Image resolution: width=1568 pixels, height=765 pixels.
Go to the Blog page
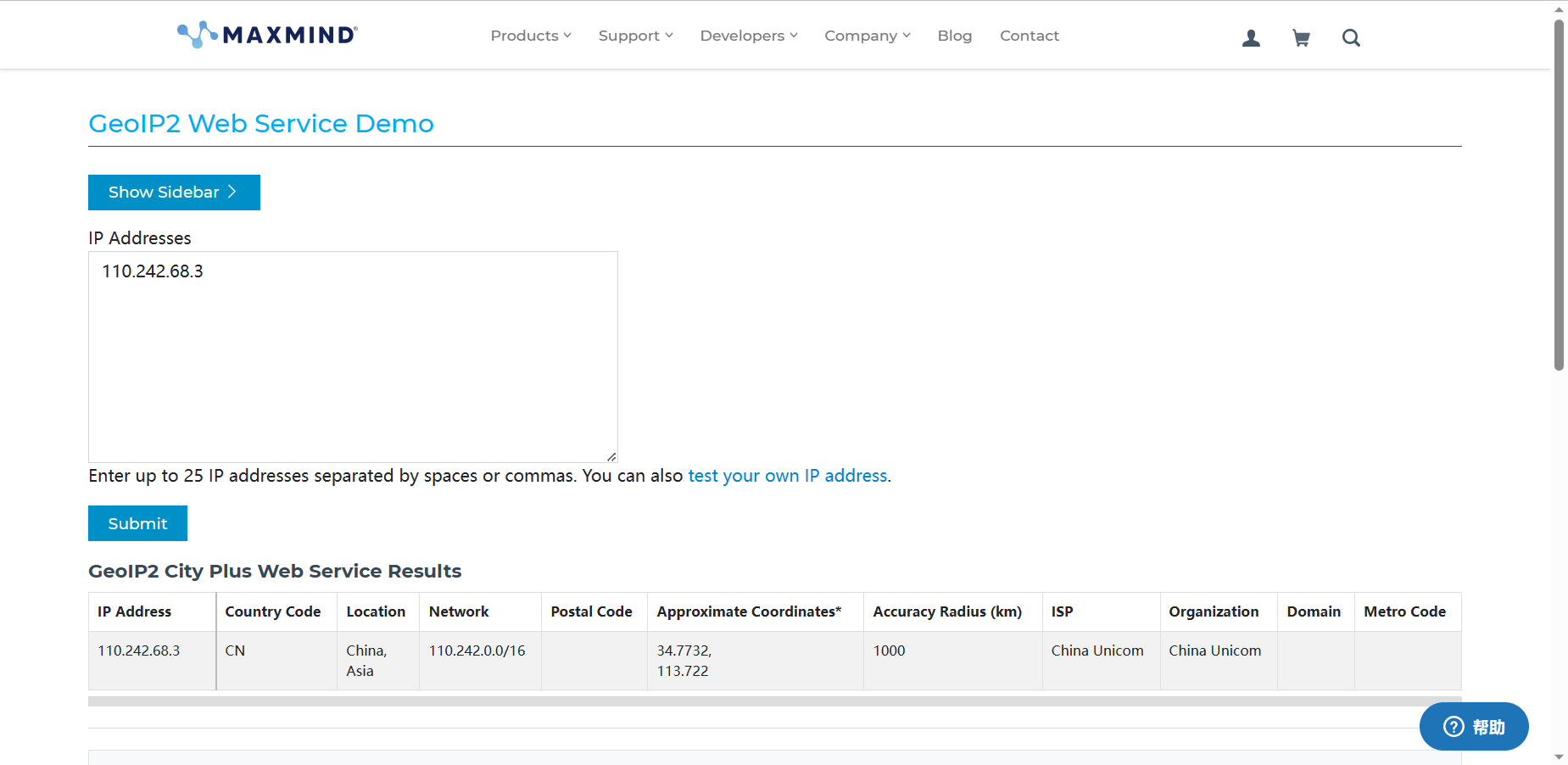click(955, 36)
